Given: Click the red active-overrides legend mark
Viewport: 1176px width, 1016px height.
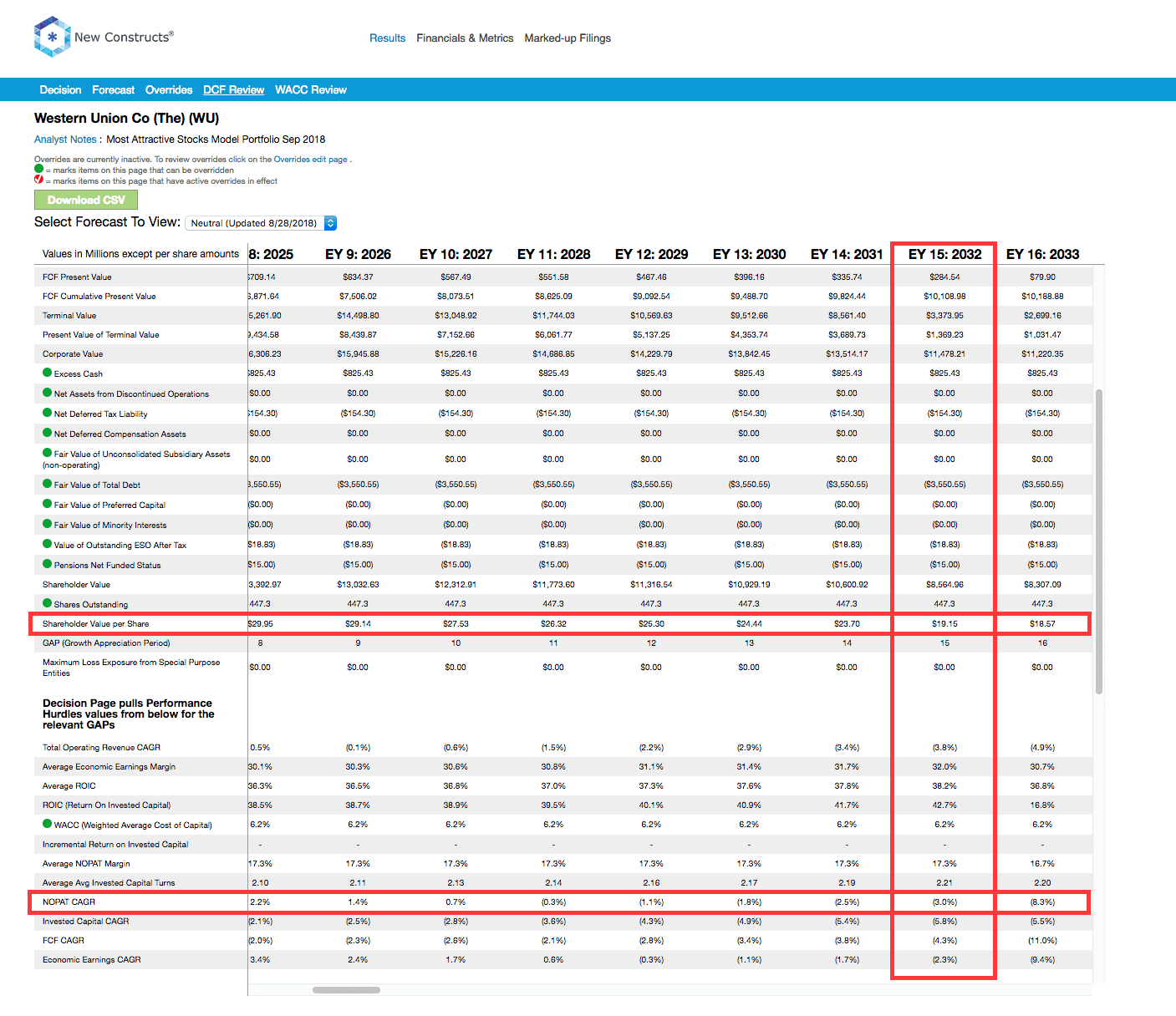Looking at the screenshot, I should tap(38, 180).
